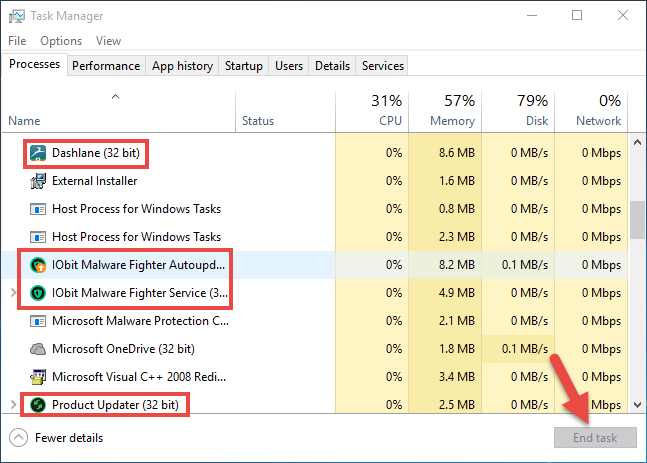Click 8.6 MB memory value for Dashlane
The image size is (647, 463).
tap(456, 153)
